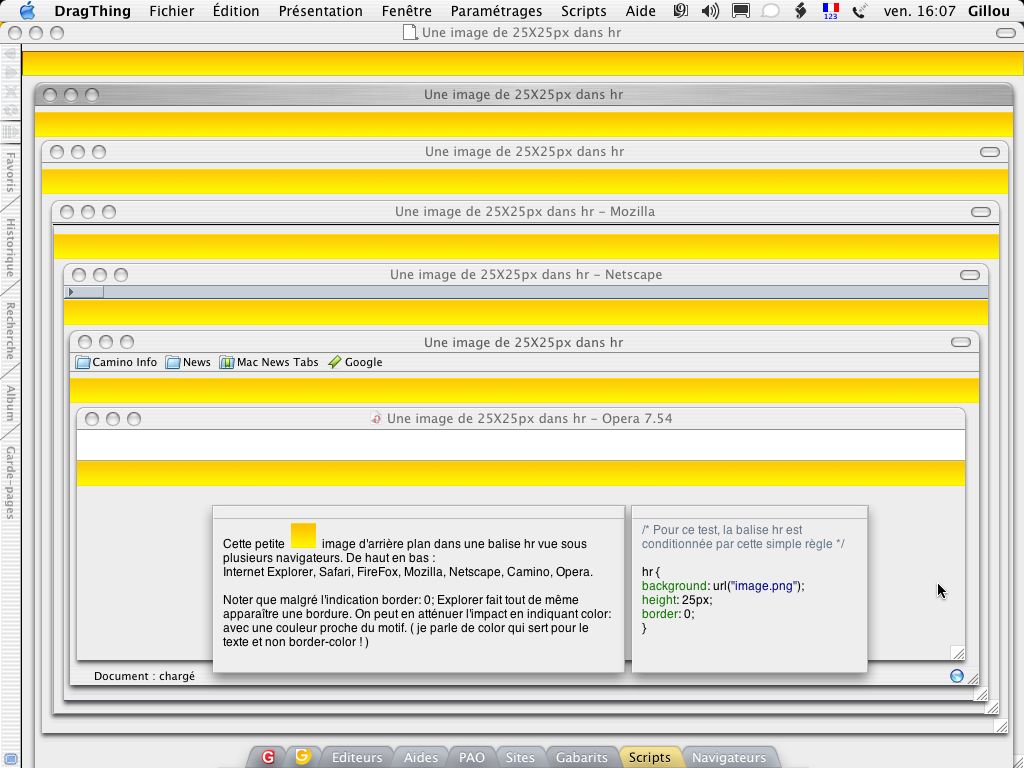Viewport: 1024px width, 768px height.
Task: Toggle the toolbar pill button on the Camino window
Action: [960, 342]
